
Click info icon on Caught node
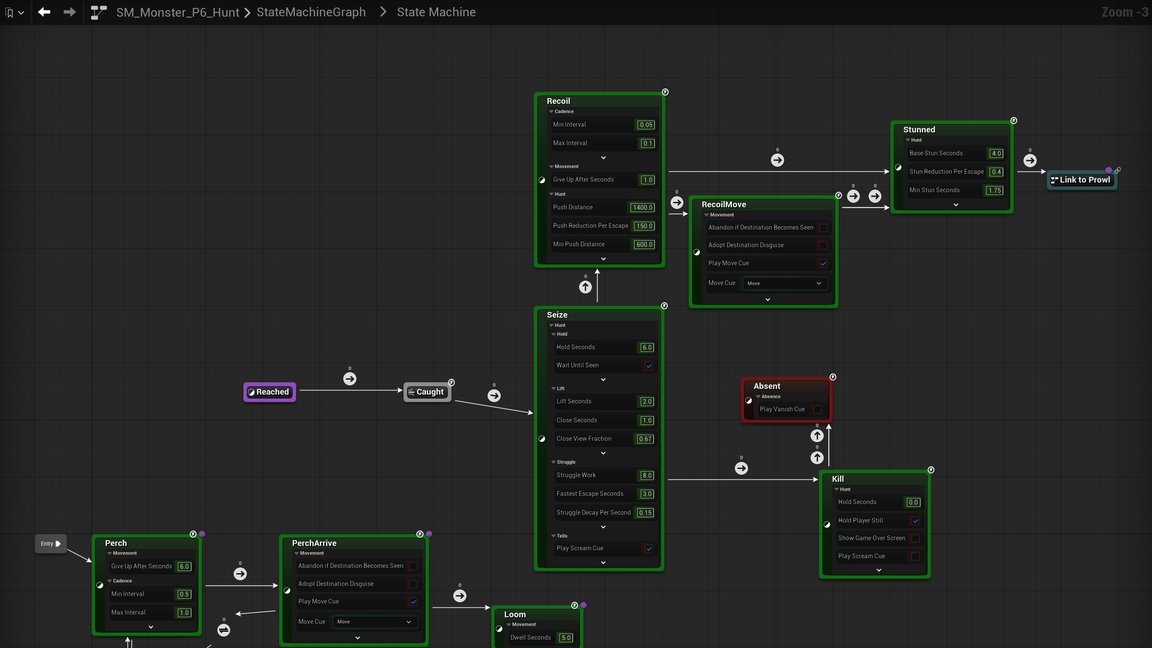coord(451,383)
